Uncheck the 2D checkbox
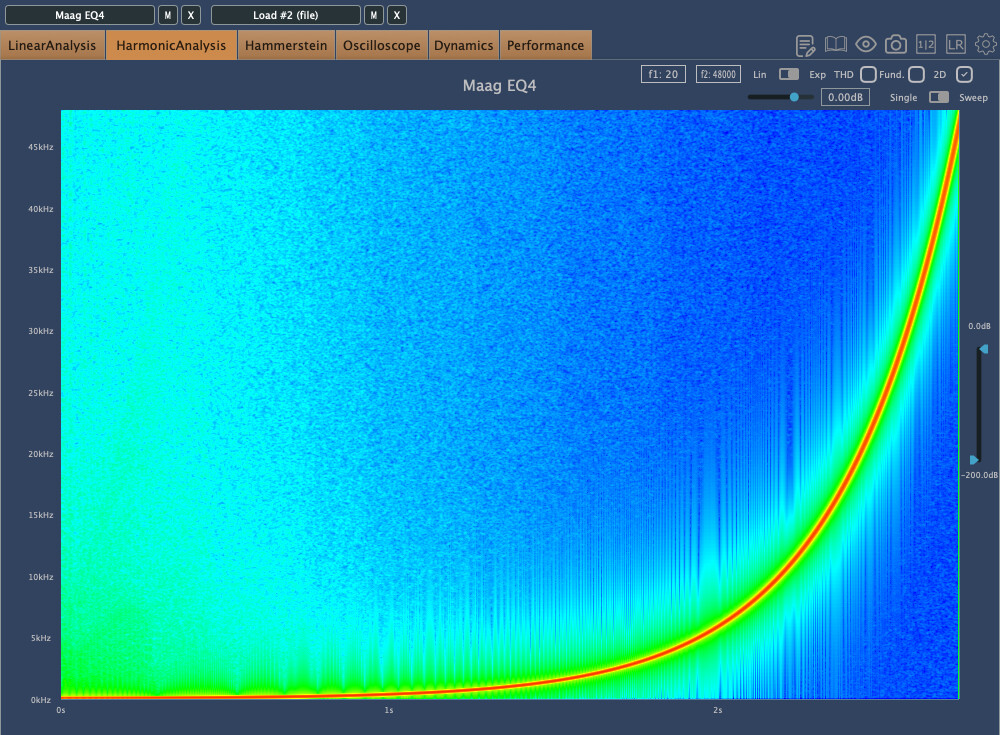The image size is (1000, 735). click(x=964, y=75)
